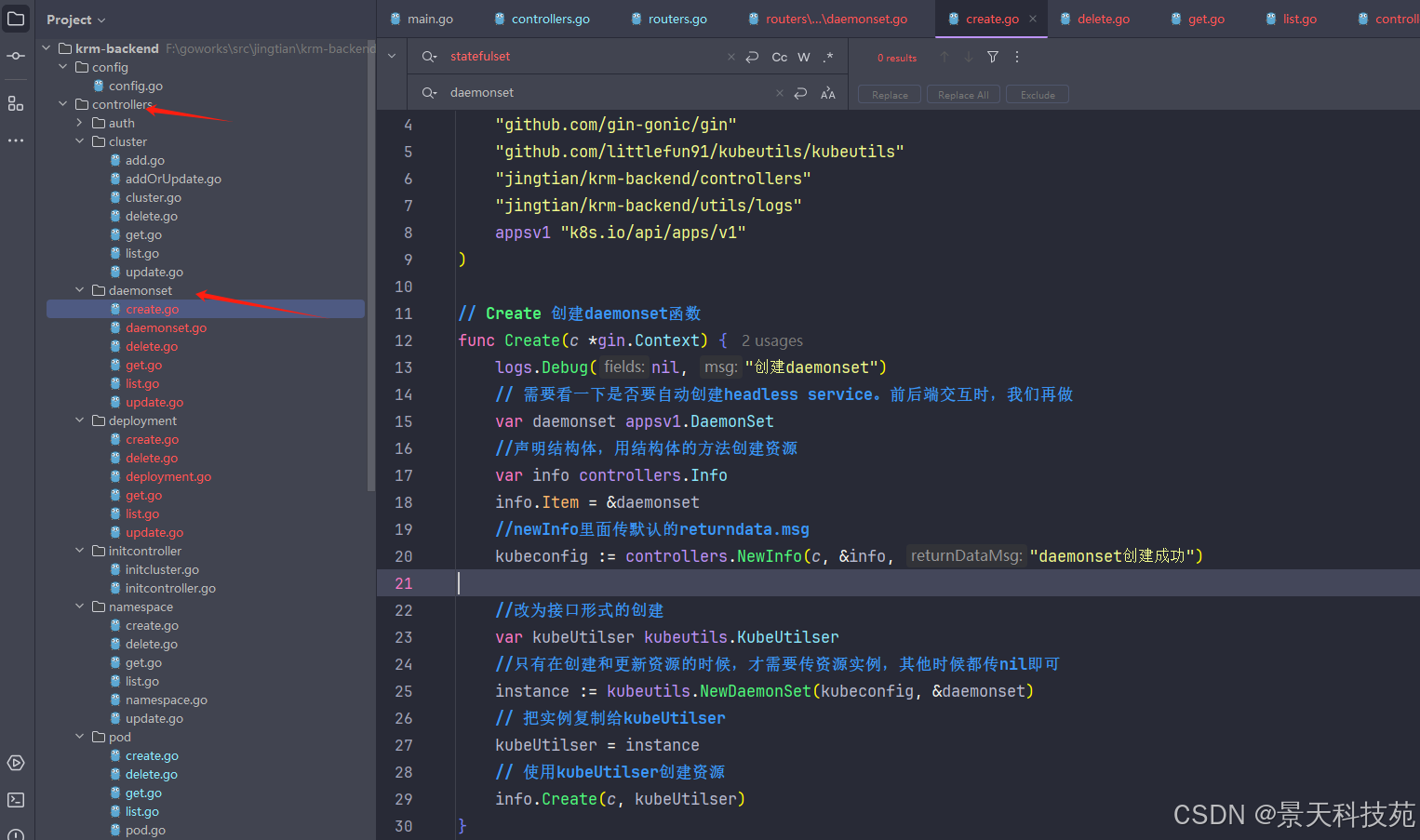Clear the statefulset search text
Image resolution: width=1420 pixels, height=840 pixels.
[x=731, y=57]
